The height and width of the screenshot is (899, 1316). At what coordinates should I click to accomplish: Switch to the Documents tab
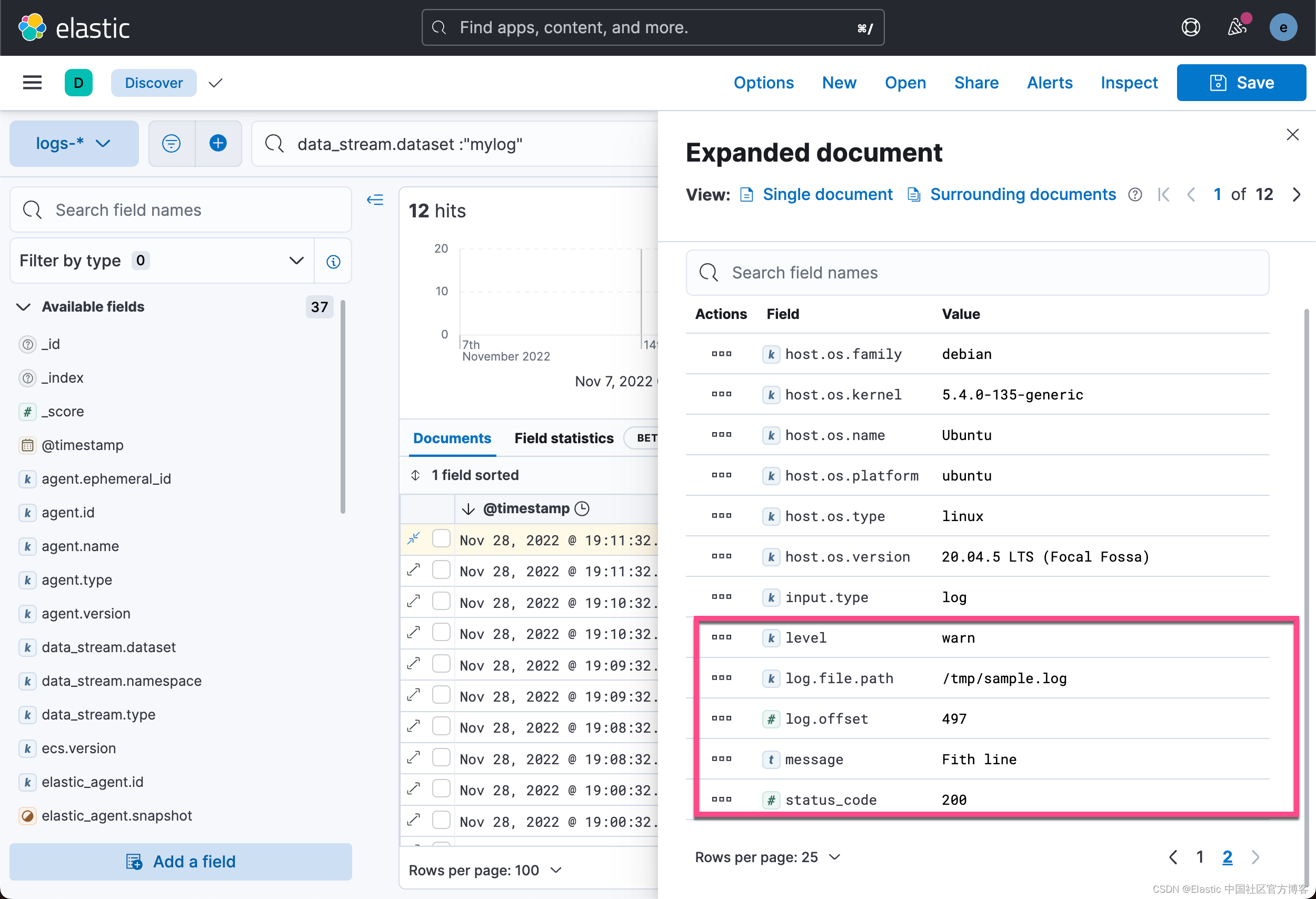pyautogui.click(x=452, y=438)
